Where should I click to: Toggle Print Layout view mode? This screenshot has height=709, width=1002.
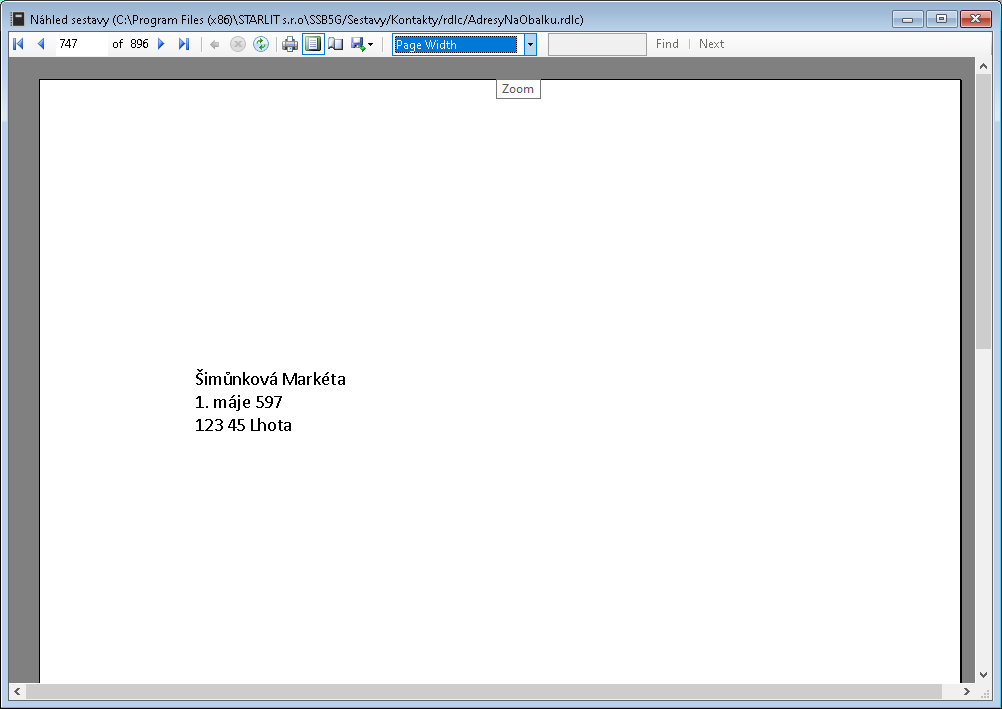(x=313, y=44)
